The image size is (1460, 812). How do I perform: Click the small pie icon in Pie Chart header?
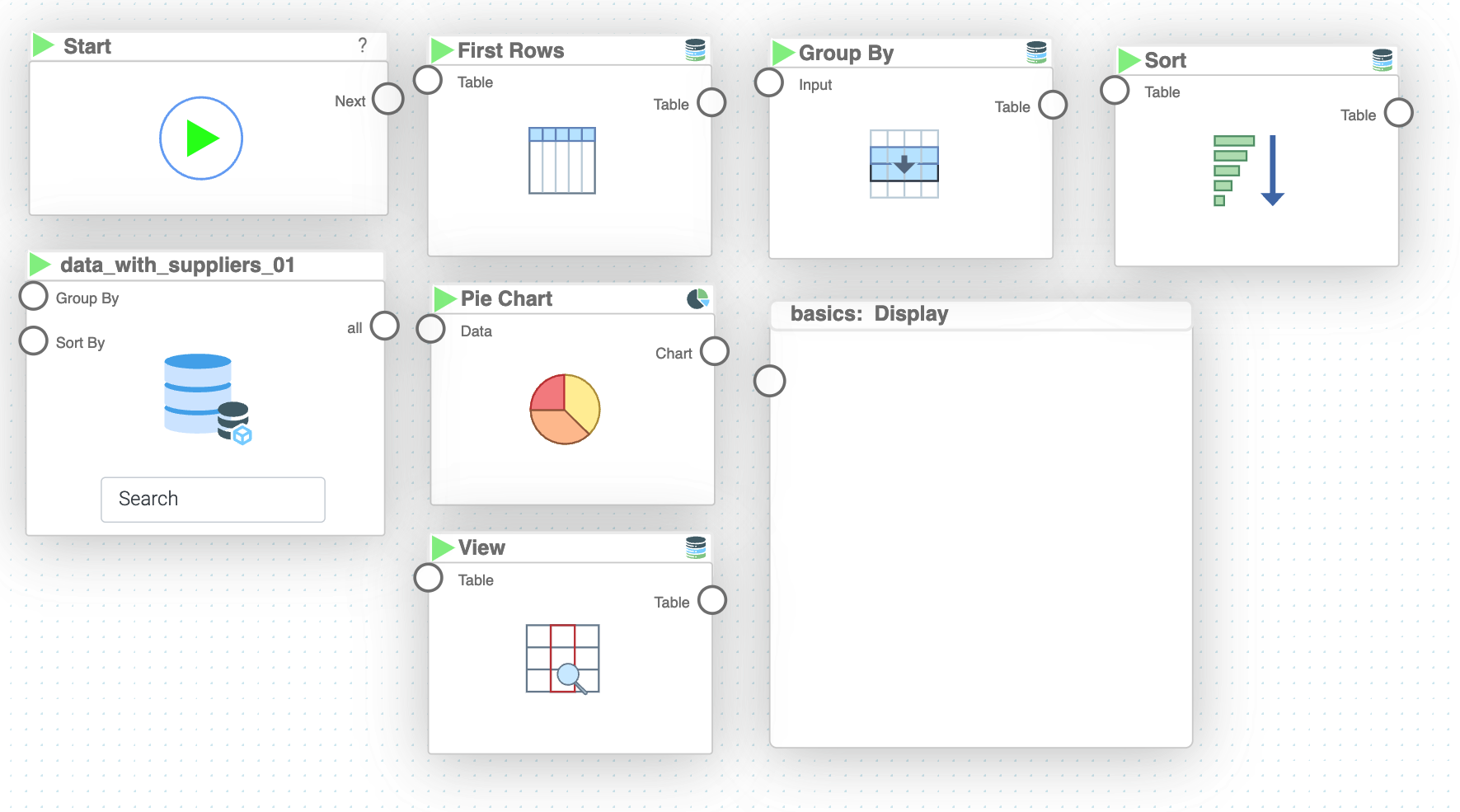click(x=697, y=298)
